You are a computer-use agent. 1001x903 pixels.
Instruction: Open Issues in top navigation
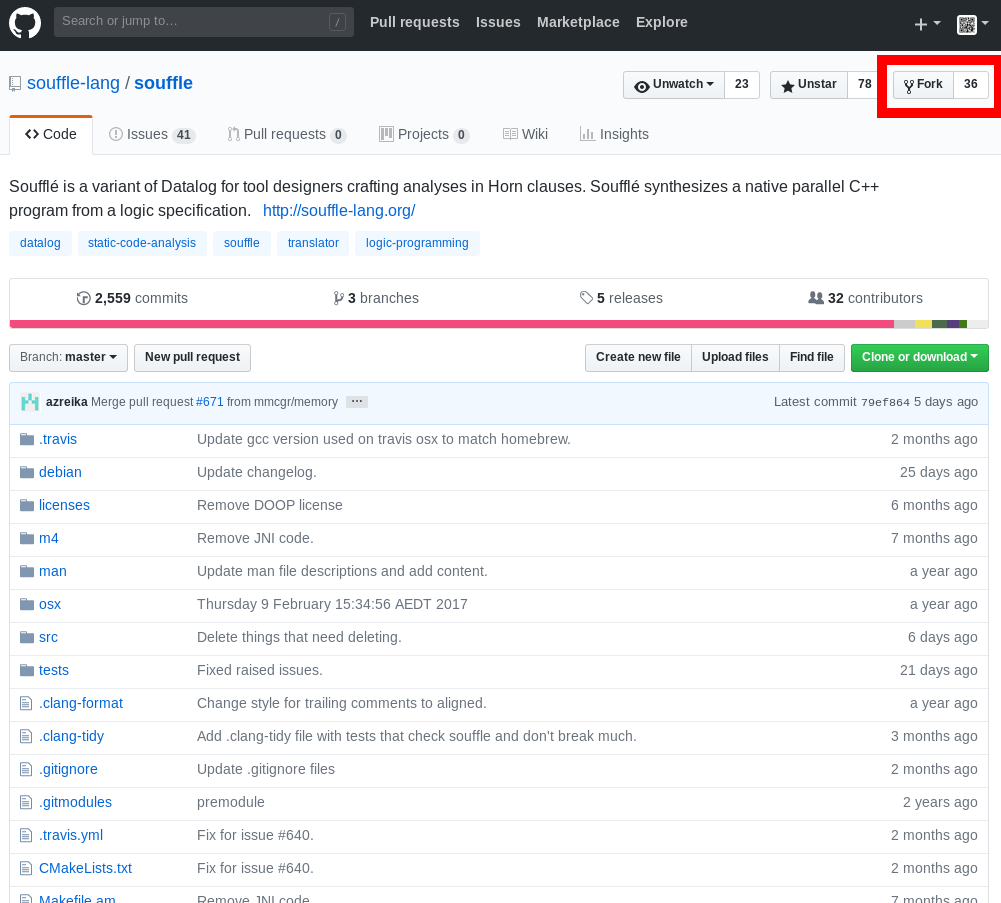point(498,22)
